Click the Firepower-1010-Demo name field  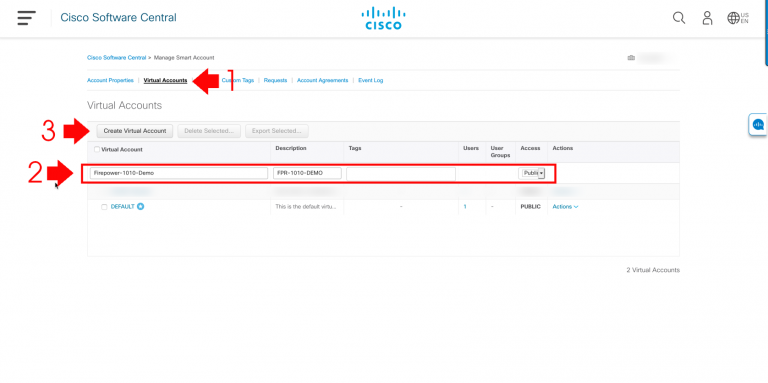[179, 173]
